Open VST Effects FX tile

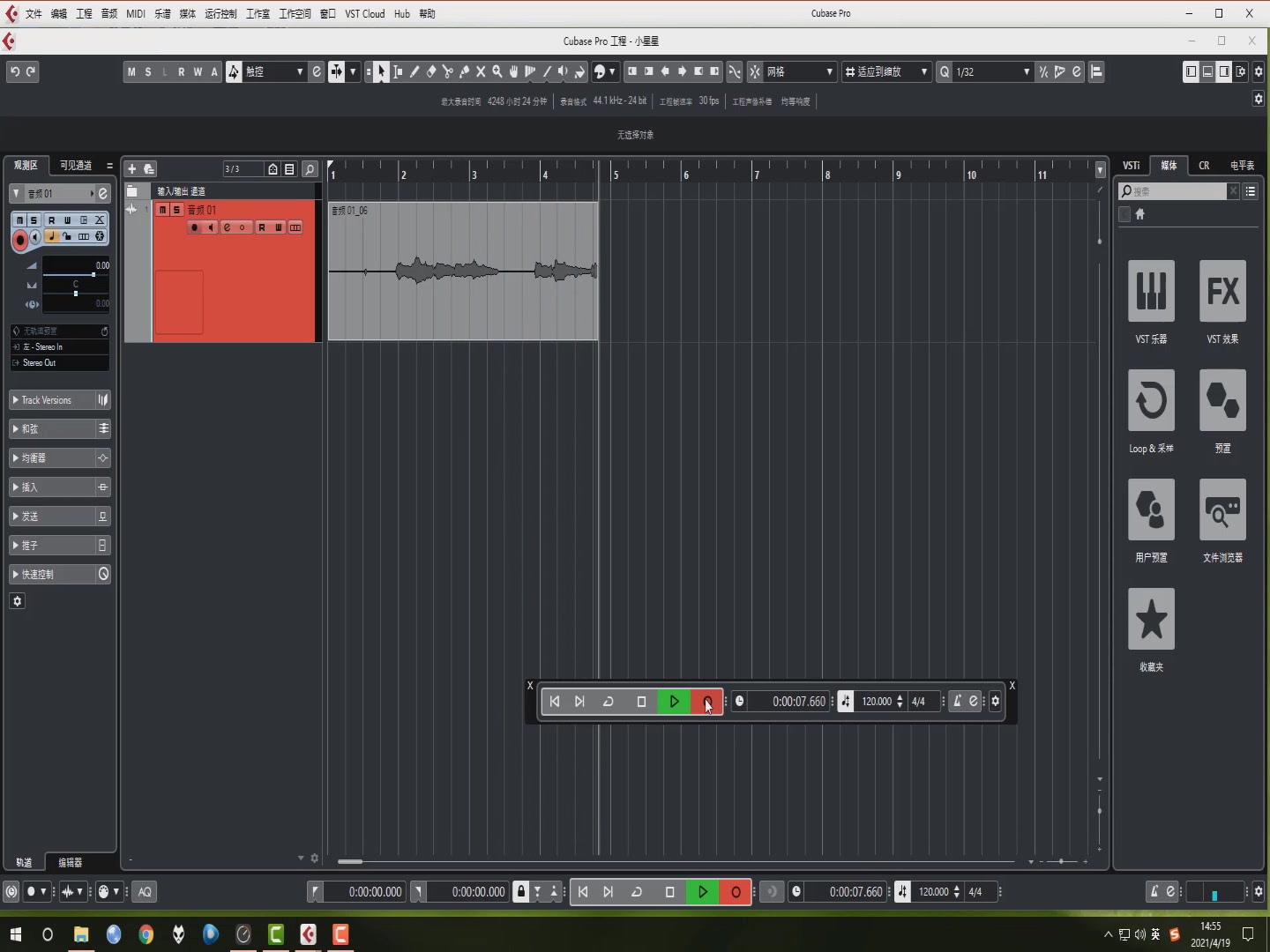(x=1222, y=291)
